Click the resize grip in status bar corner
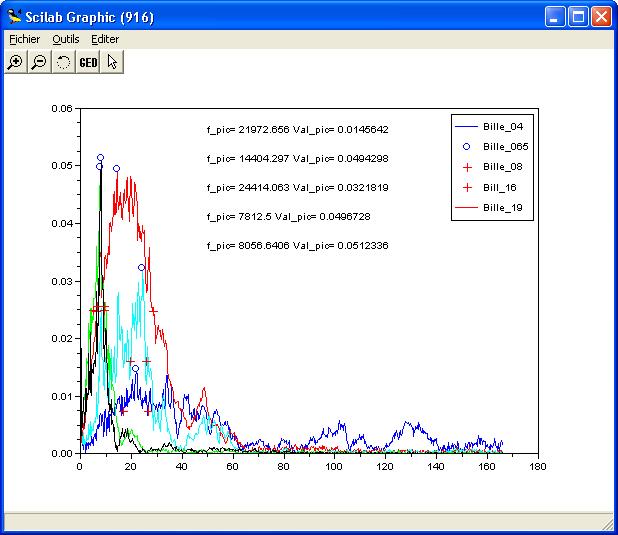 point(610,525)
